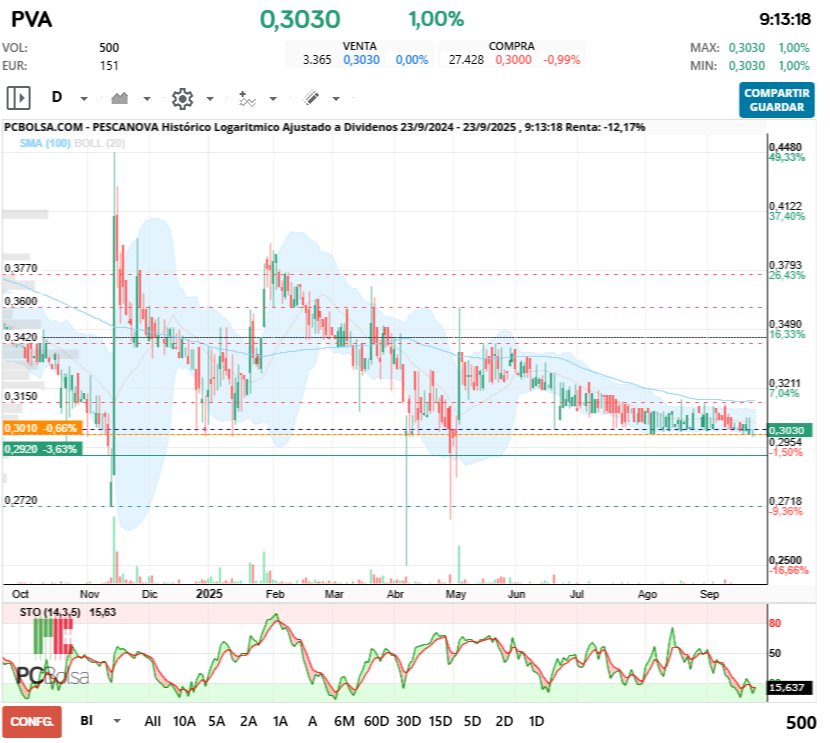Select the add indicator icon
Viewport: 830px width, 743px height.
(246, 98)
